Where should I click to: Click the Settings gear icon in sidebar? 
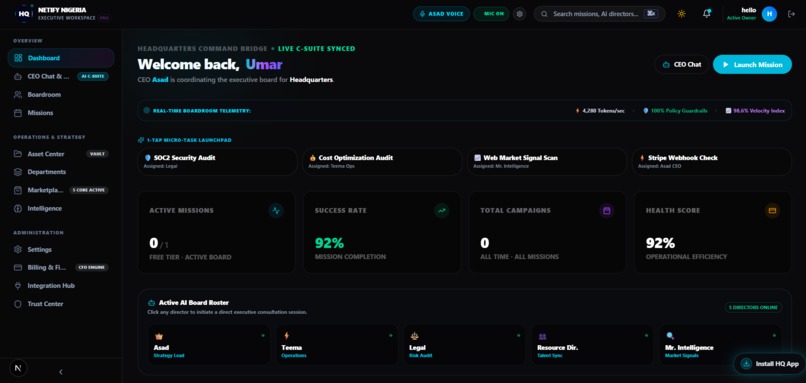pos(18,249)
